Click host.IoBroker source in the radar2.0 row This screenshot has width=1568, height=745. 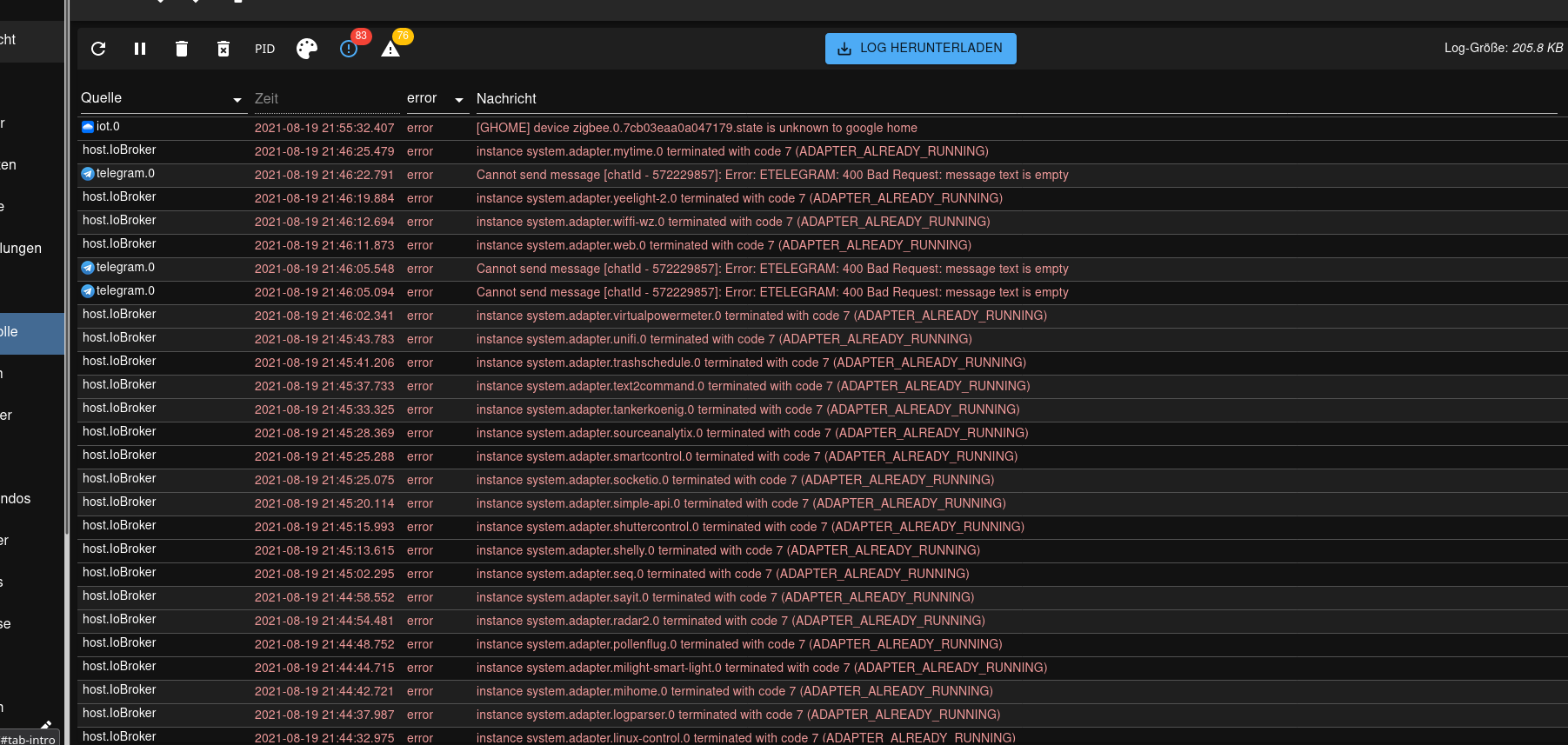pyautogui.click(x=119, y=620)
